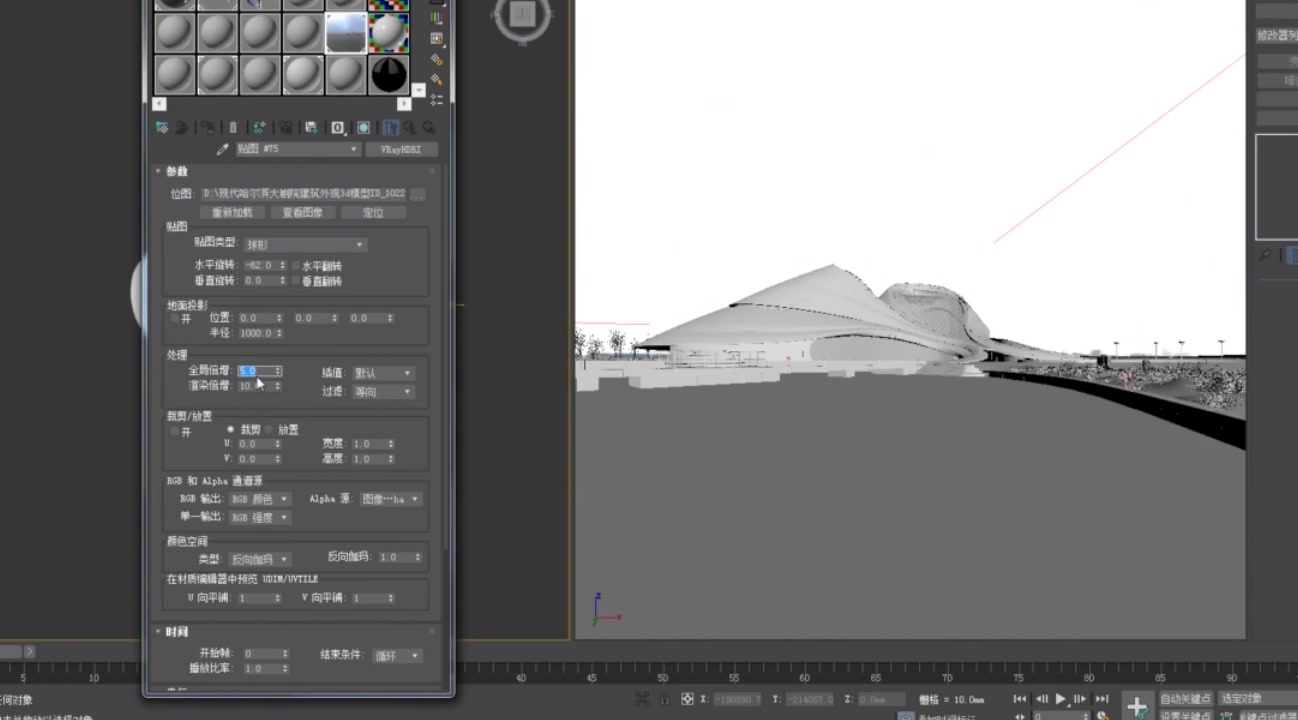Pick material from object with eyedropper
1298x720 pixels.
pyautogui.click(x=223, y=149)
